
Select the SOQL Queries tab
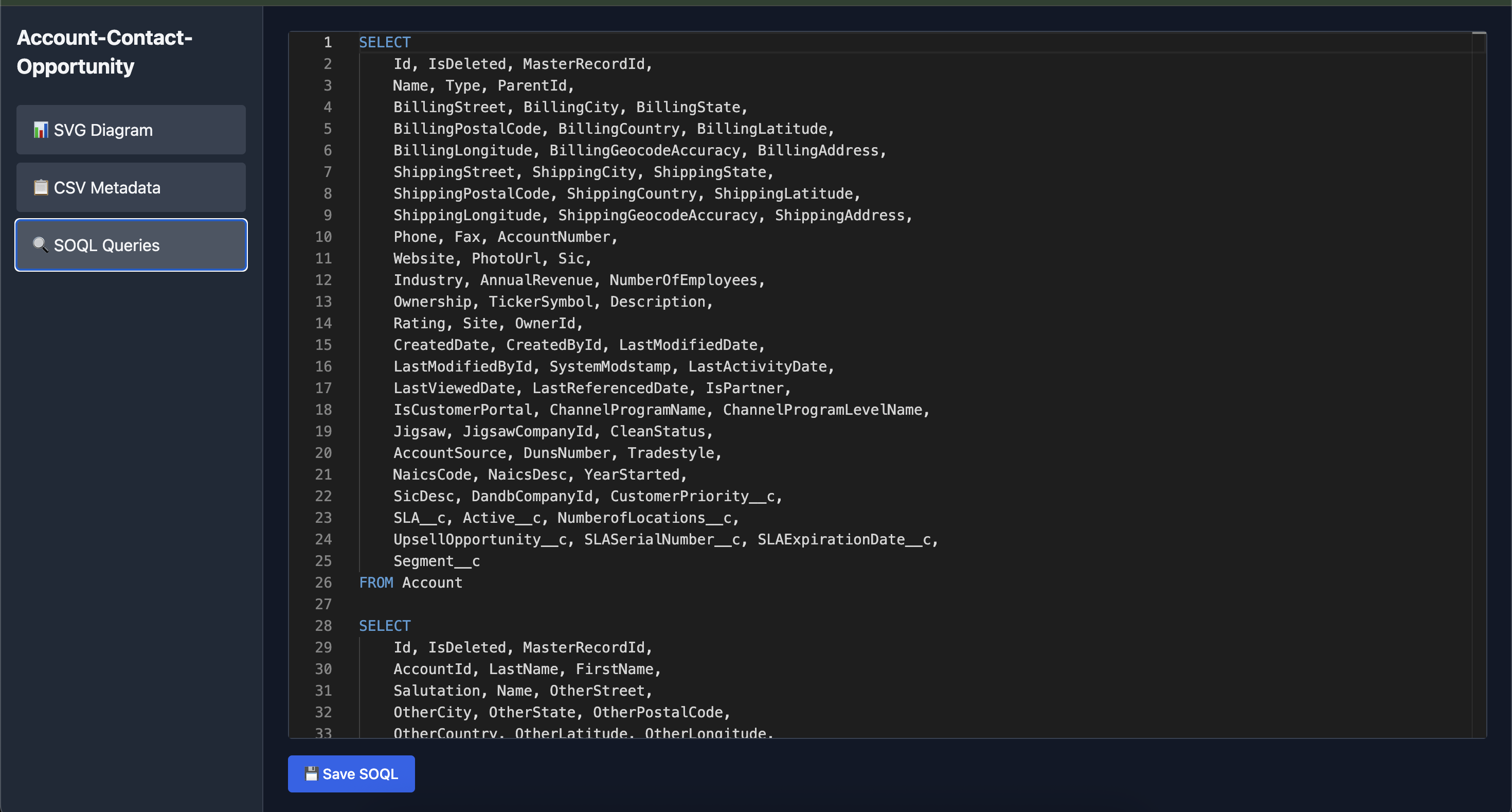pos(131,245)
